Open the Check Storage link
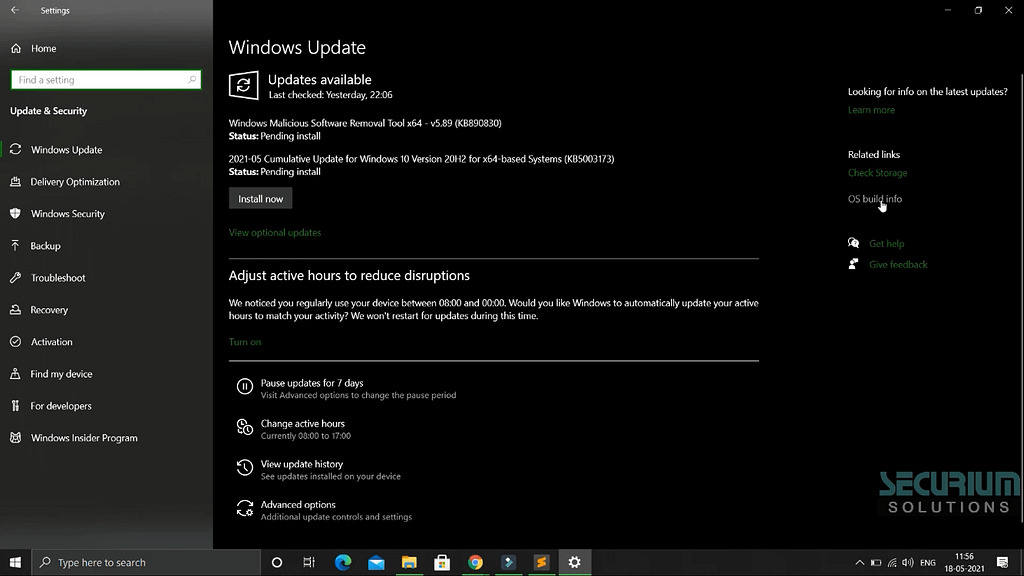This screenshot has width=1024, height=576. [x=878, y=173]
